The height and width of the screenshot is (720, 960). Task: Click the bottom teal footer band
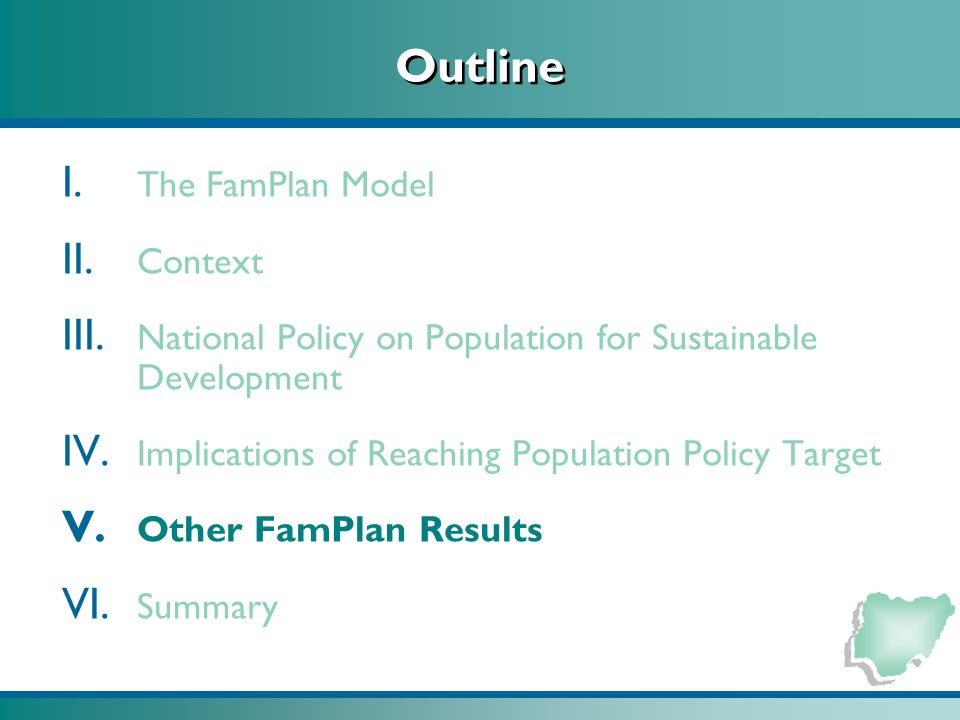point(480,709)
